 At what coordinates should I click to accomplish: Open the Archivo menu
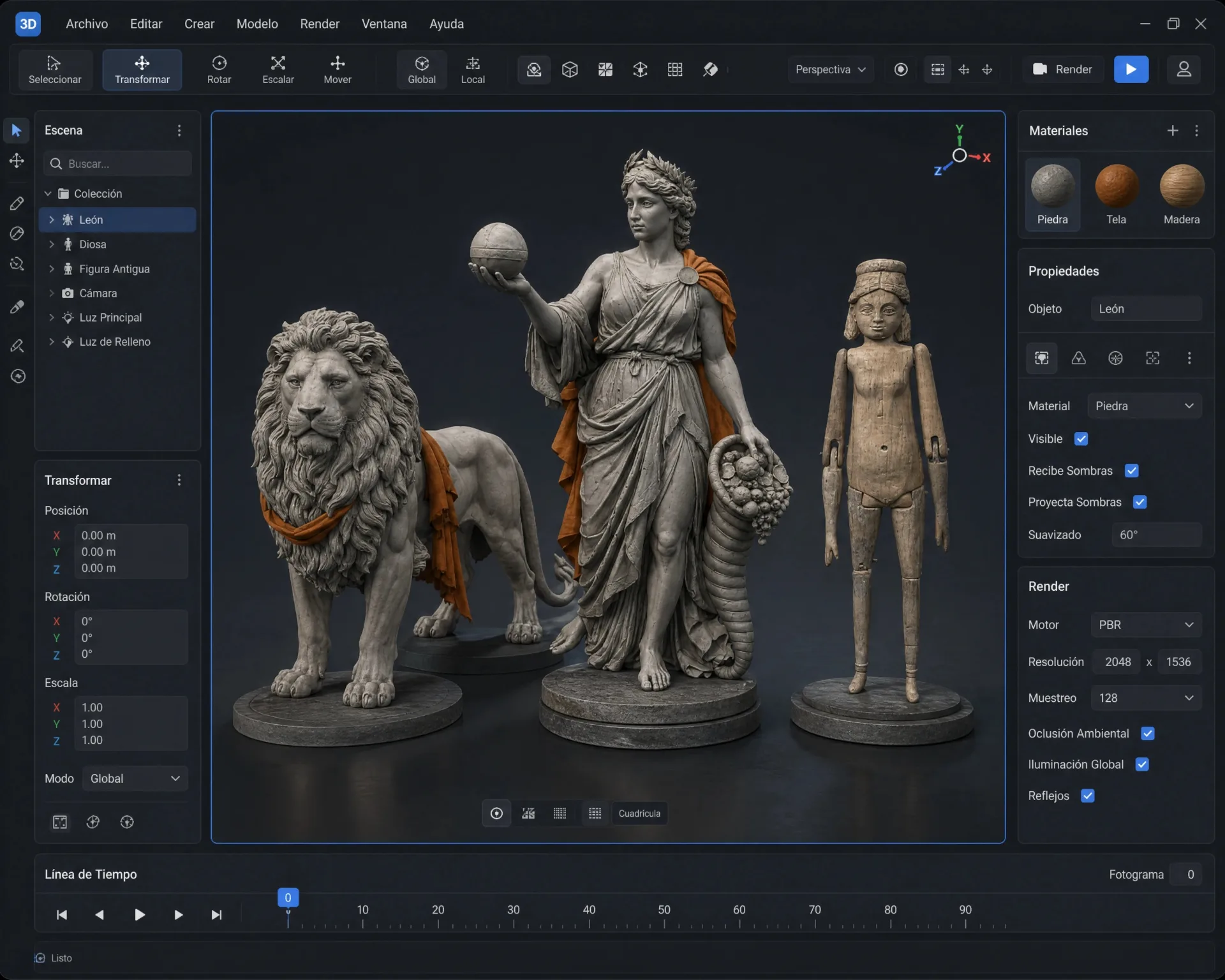click(87, 24)
